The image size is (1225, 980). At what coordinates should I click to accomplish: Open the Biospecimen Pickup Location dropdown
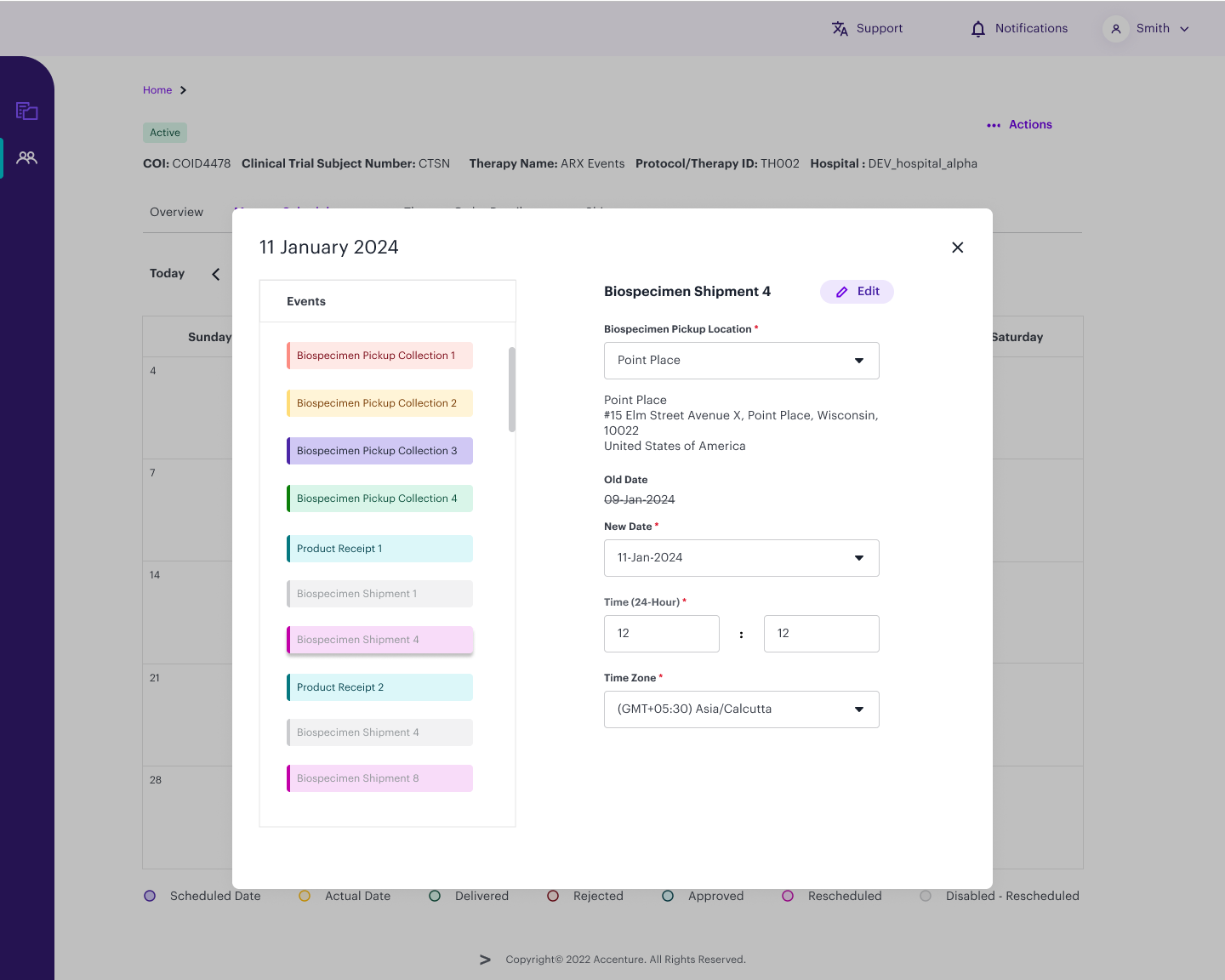(859, 361)
